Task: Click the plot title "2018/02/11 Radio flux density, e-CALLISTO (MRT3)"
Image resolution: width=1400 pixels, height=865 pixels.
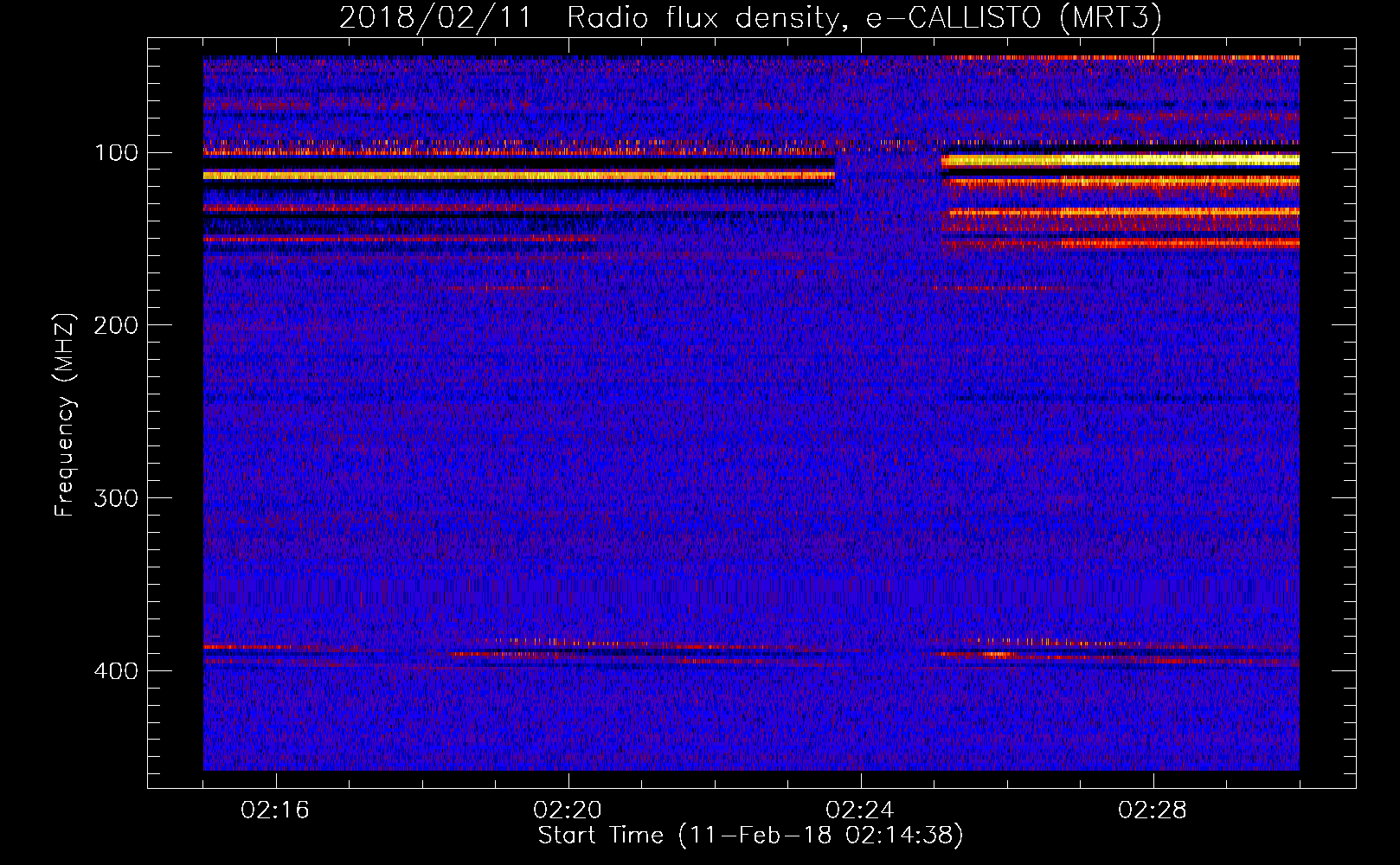Action: [750, 18]
